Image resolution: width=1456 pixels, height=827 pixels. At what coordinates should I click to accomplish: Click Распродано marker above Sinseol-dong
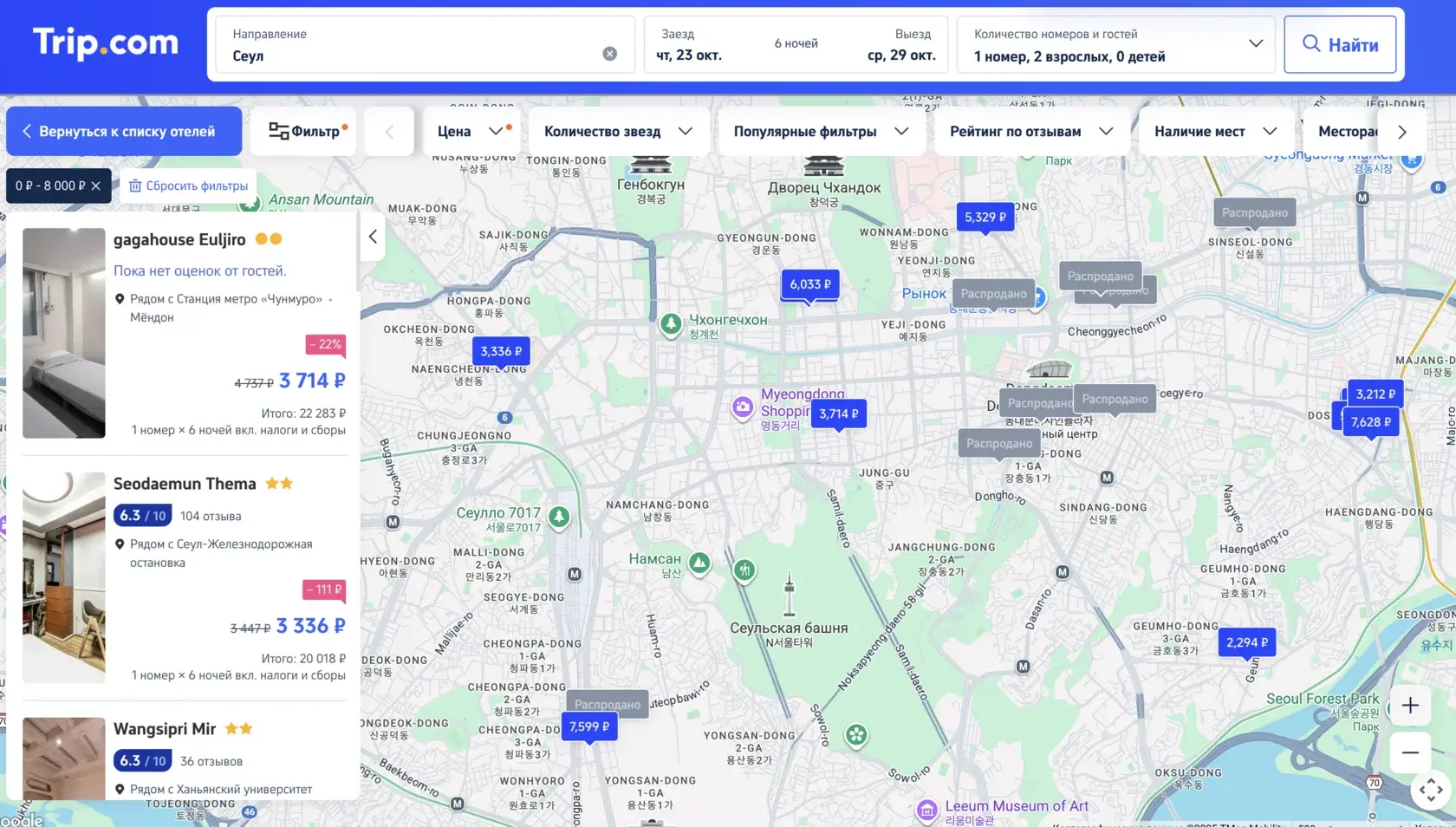tap(1255, 212)
